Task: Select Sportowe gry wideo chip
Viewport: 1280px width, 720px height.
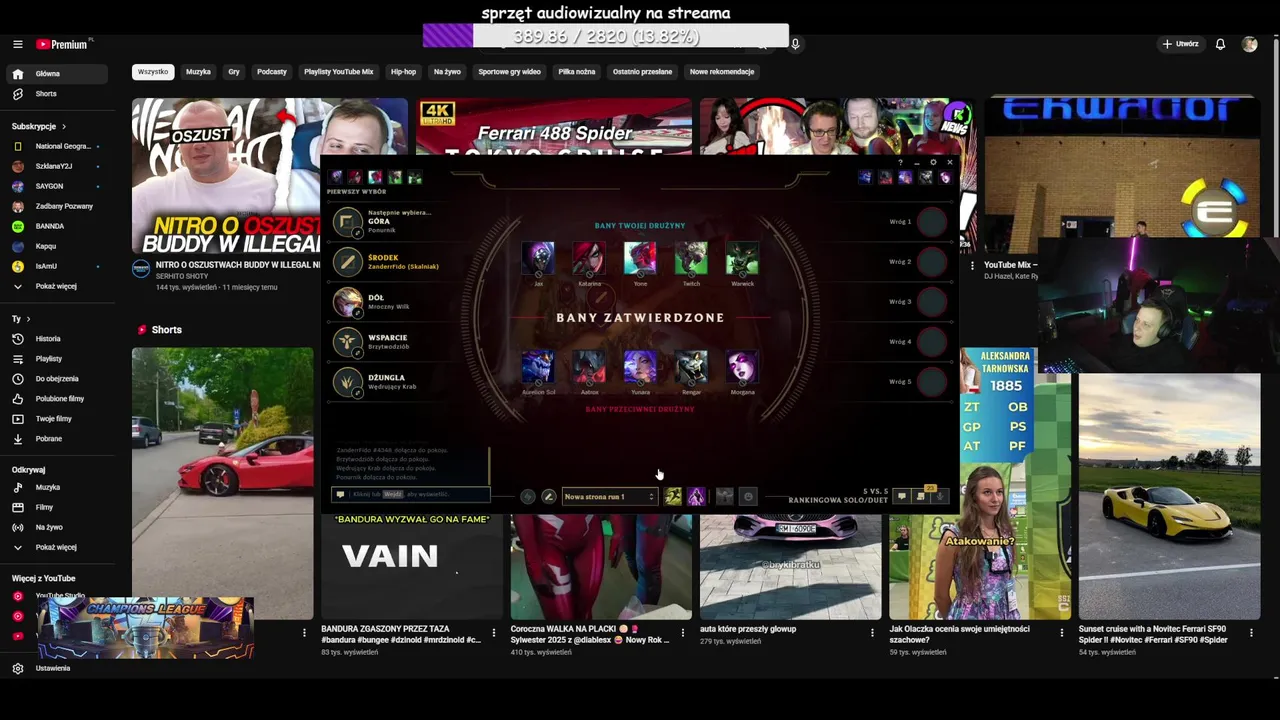Action: (x=509, y=72)
